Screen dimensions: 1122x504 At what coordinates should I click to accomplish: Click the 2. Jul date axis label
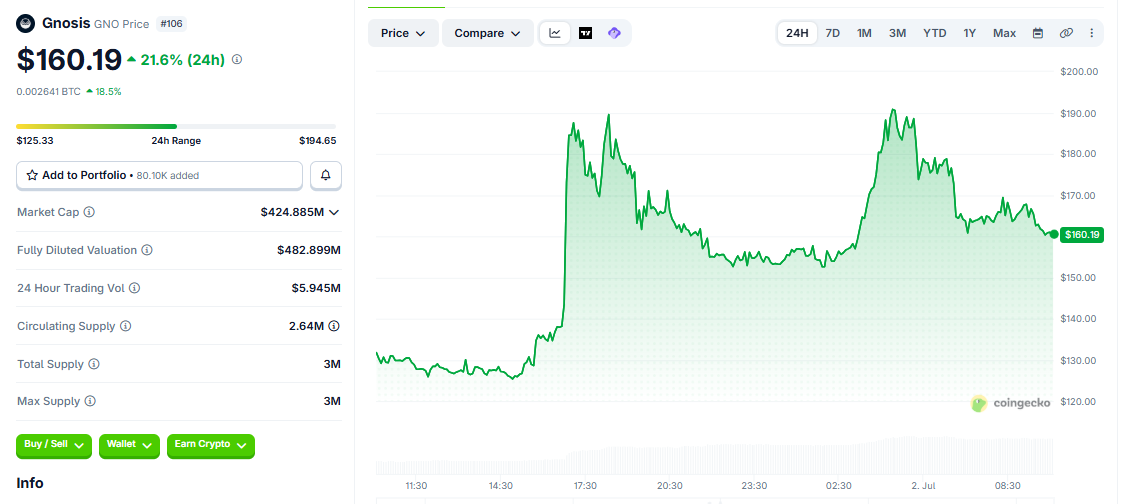923,485
